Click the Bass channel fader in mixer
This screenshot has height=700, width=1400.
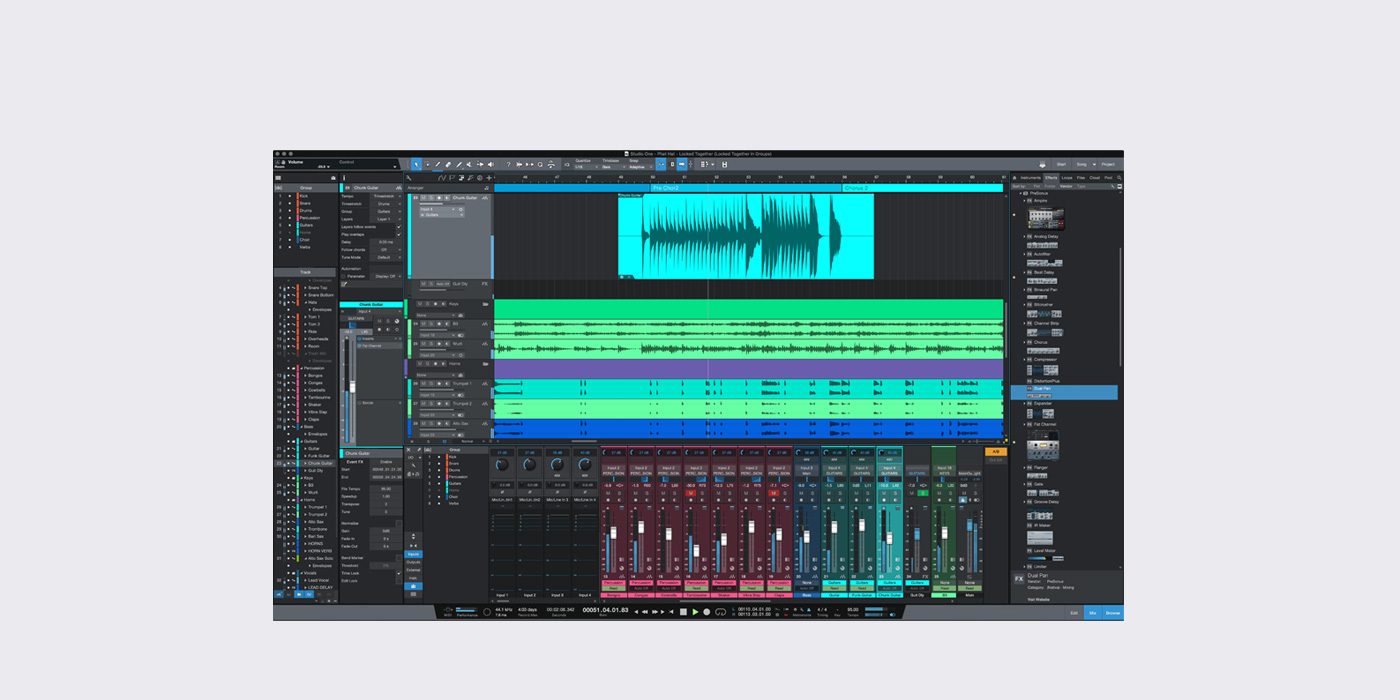pyautogui.click(x=807, y=537)
